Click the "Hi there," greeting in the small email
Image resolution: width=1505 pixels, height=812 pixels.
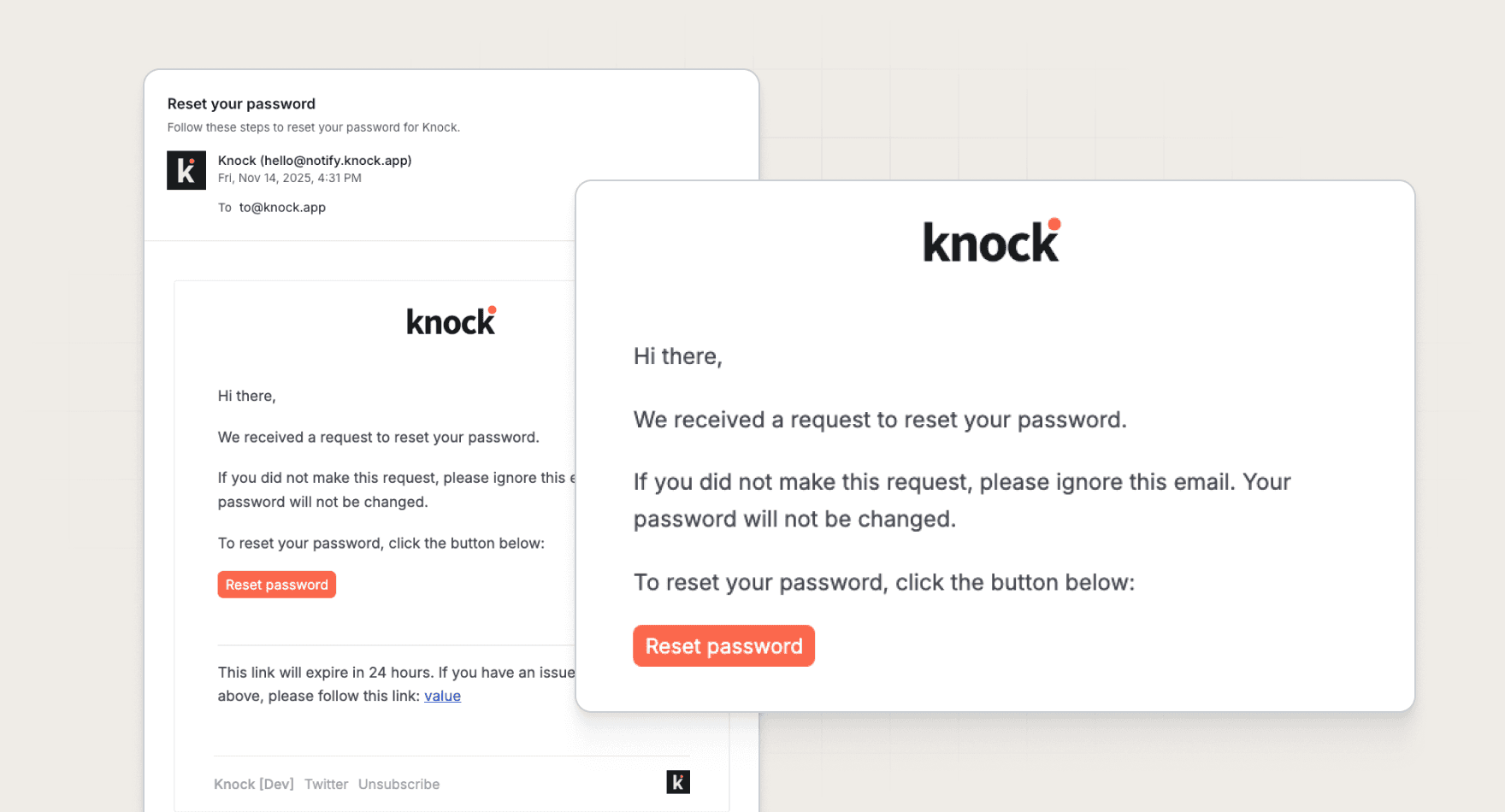coord(246,396)
